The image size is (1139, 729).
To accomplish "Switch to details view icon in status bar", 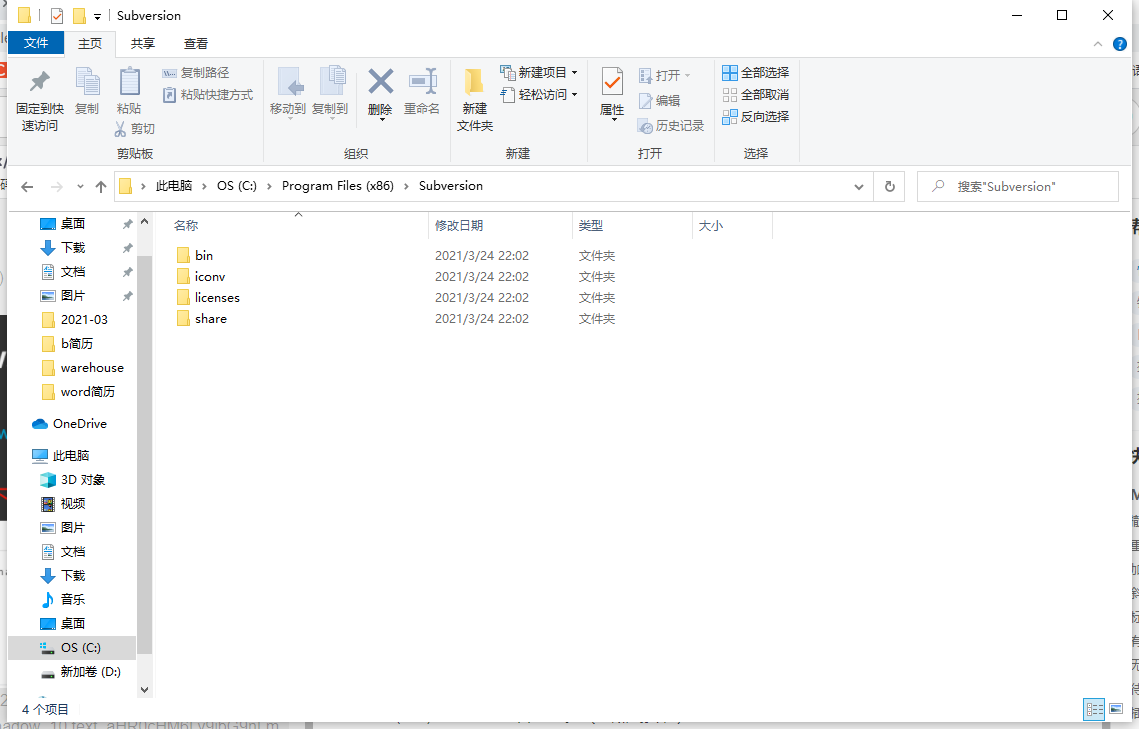I will point(1094,709).
